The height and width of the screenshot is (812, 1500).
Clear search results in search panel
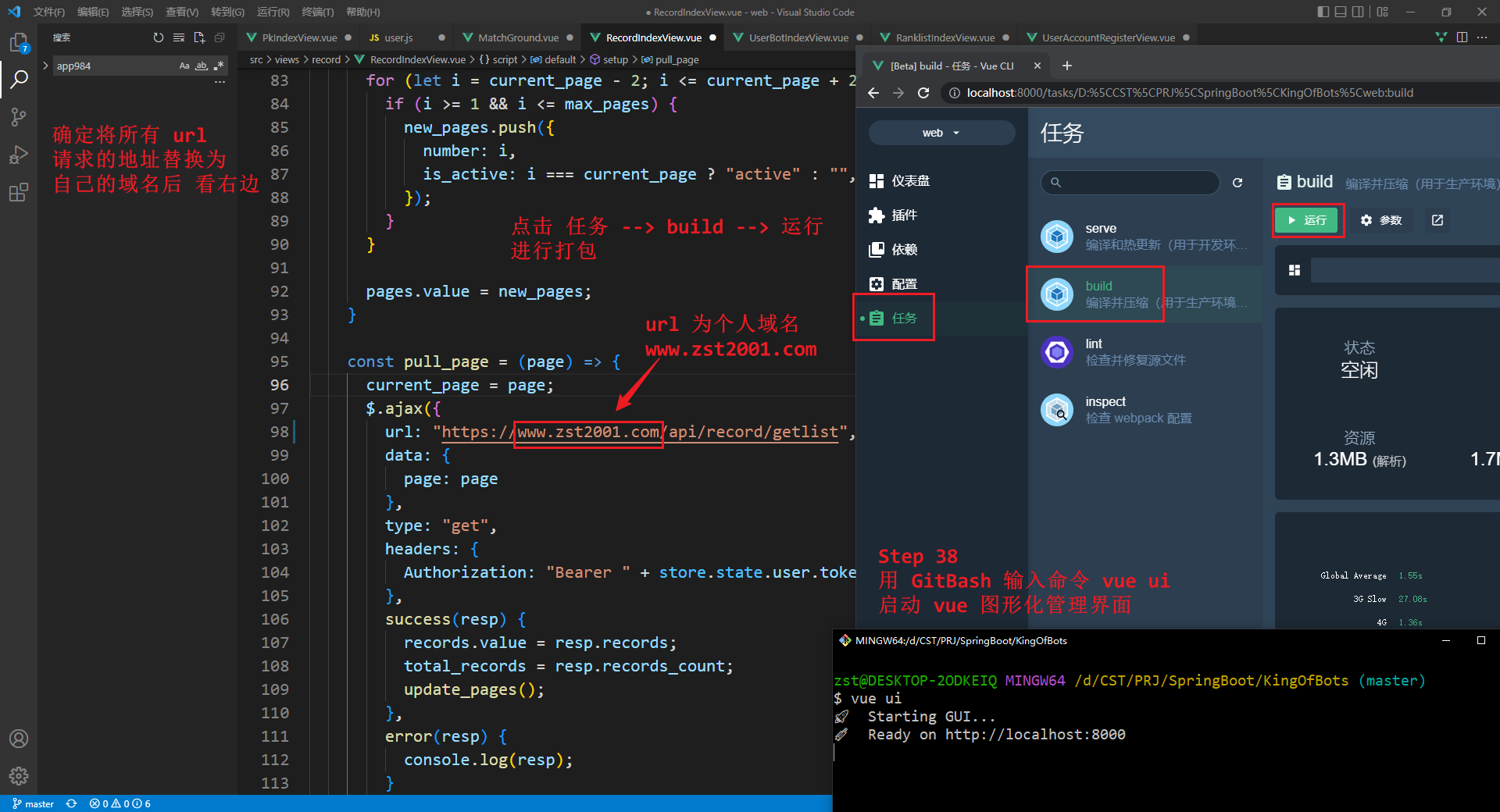179,37
